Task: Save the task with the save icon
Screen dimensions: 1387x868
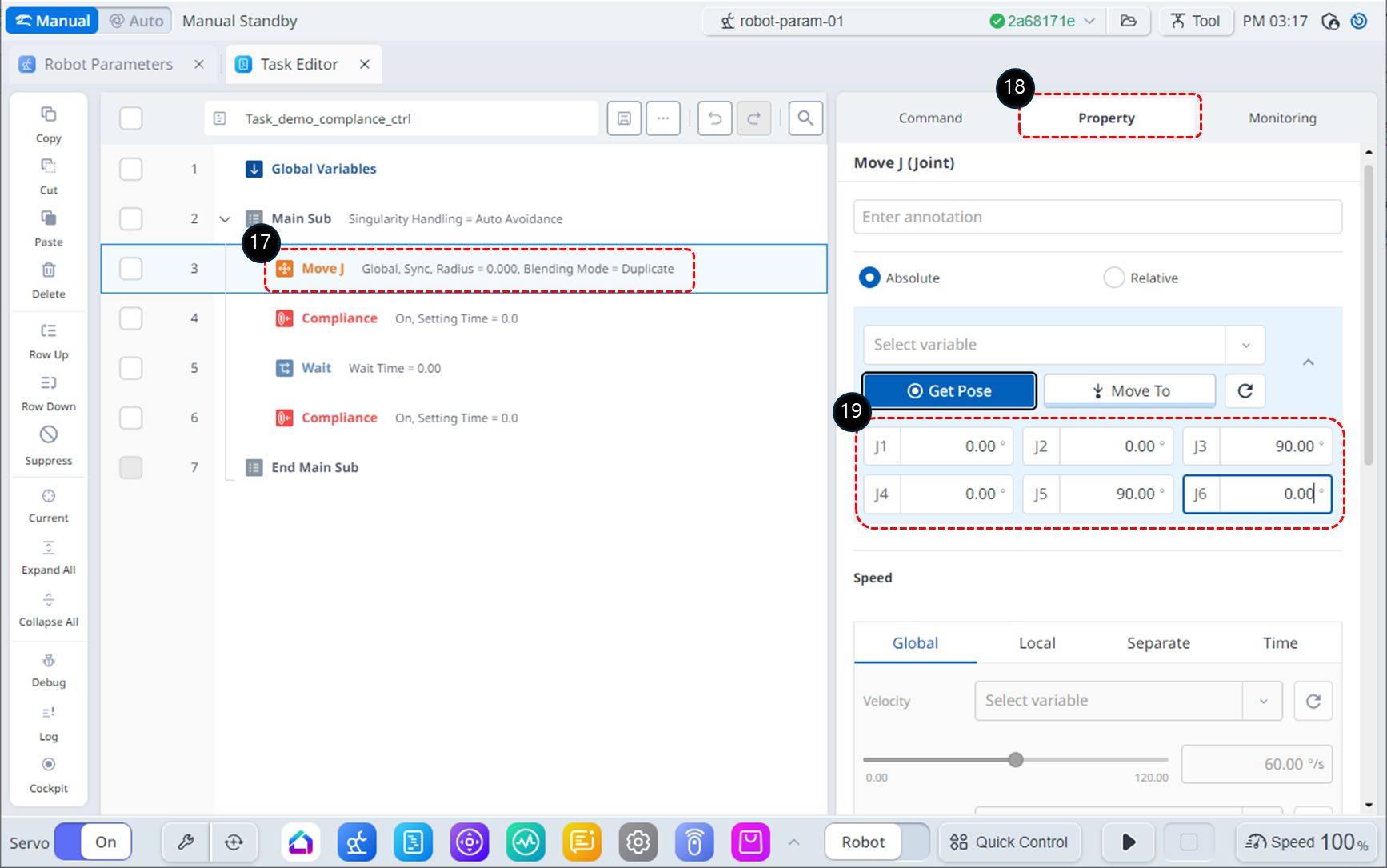Action: coord(624,118)
